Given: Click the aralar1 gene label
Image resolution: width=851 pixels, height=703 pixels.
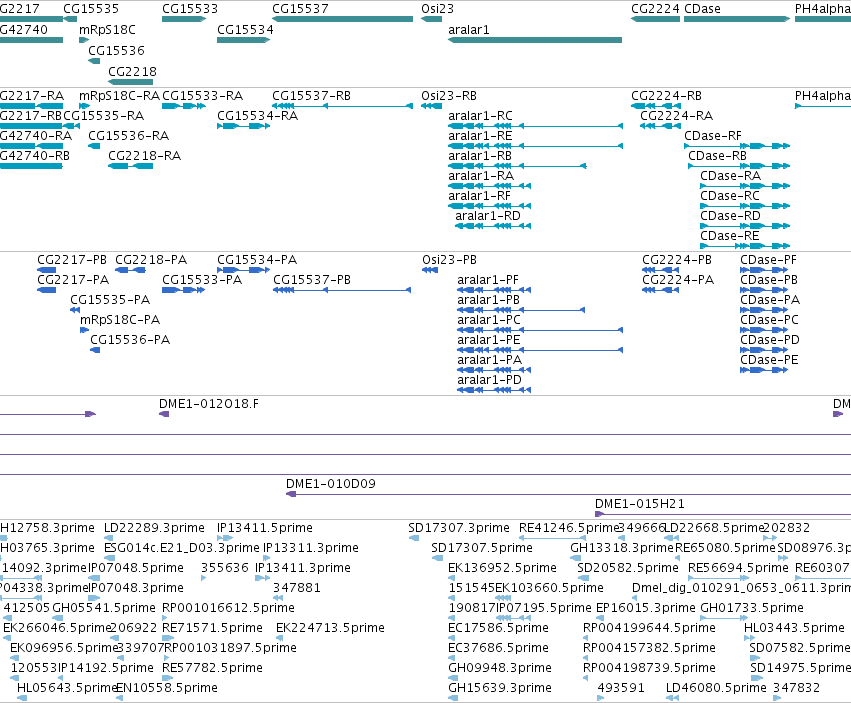Looking at the screenshot, I should (x=469, y=30).
